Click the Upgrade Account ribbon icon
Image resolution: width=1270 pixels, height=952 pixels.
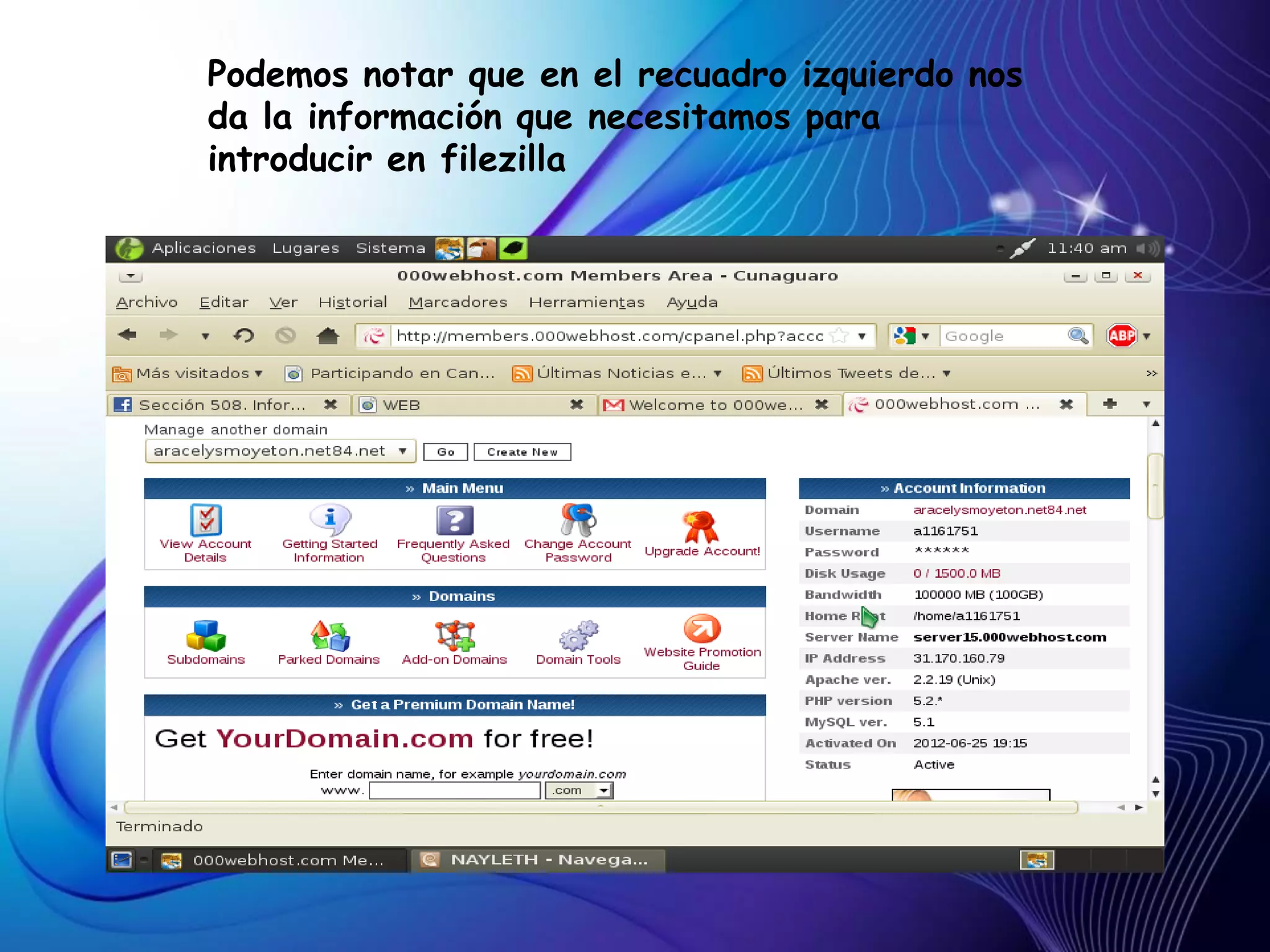701,527
